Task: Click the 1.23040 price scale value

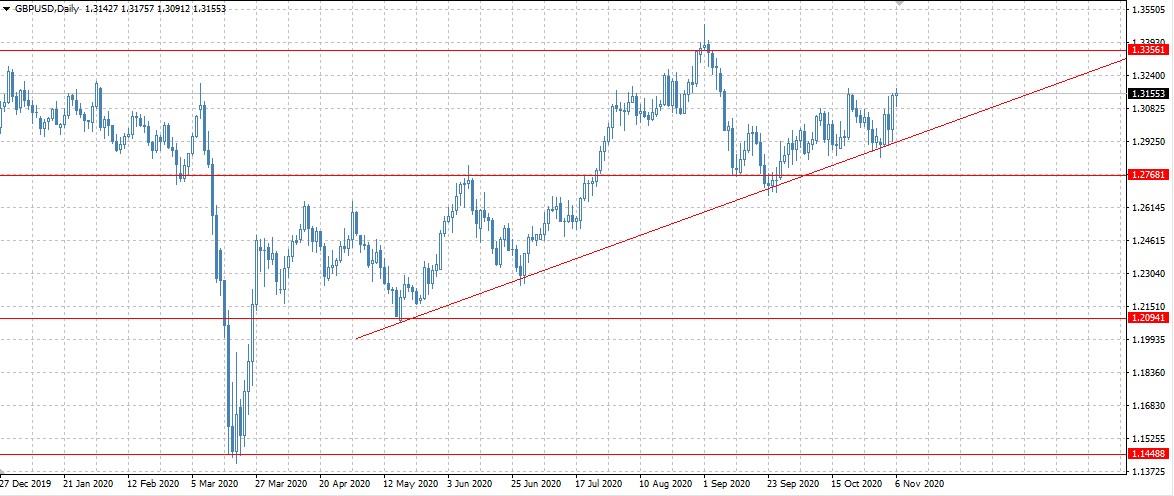Action: (x=1149, y=273)
